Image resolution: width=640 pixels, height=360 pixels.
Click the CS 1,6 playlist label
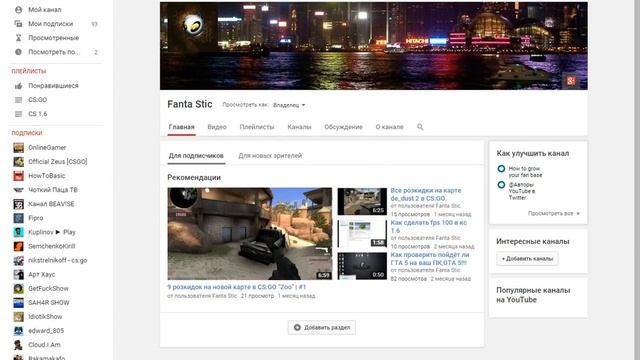pyautogui.click(x=38, y=114)
